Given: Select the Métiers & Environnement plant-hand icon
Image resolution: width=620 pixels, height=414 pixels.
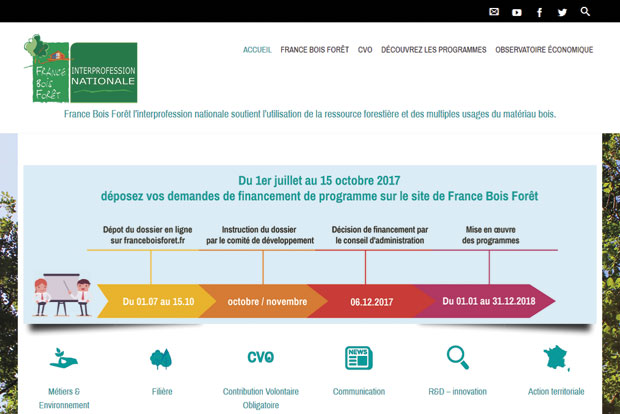Looking at the screenshot, I should click(64, 358).
